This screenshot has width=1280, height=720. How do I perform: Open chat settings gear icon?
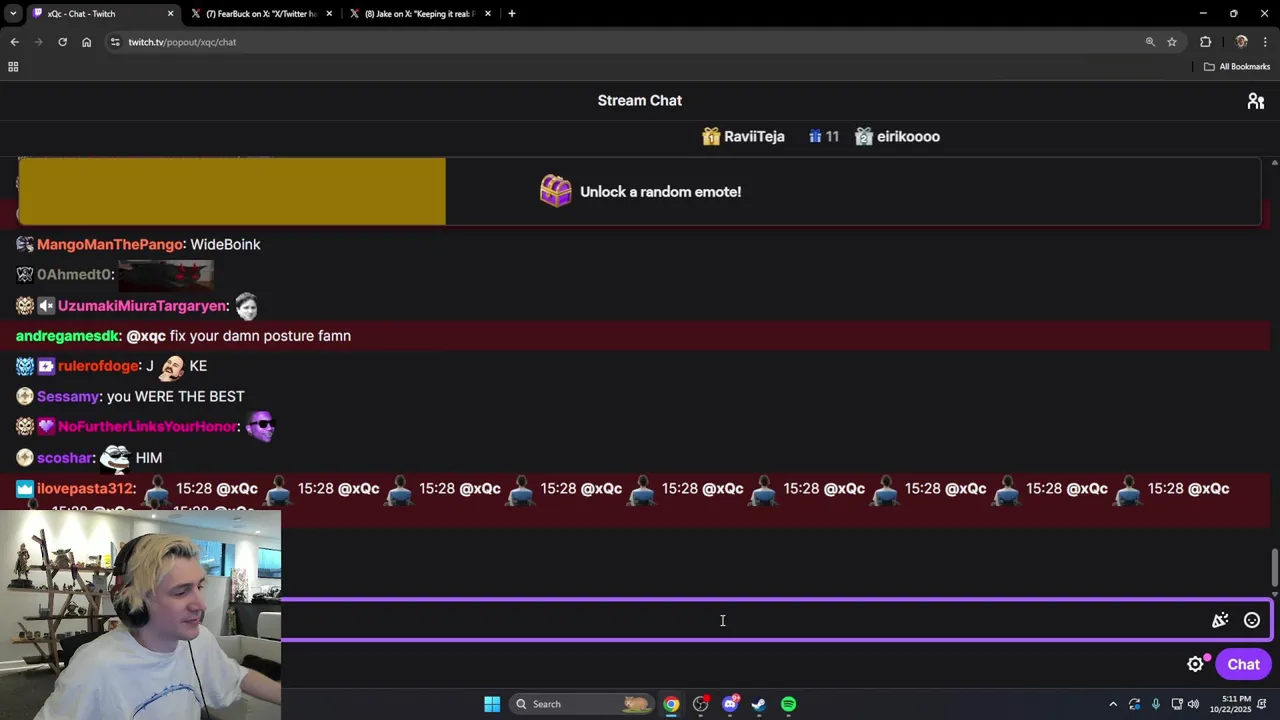(1195, 664)
